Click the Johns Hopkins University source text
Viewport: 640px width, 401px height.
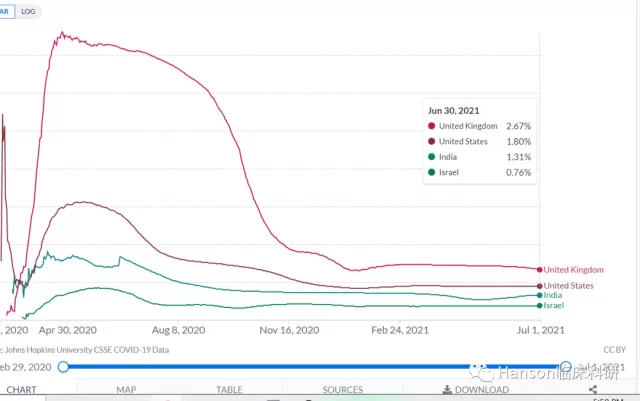(x=84, y=350)
